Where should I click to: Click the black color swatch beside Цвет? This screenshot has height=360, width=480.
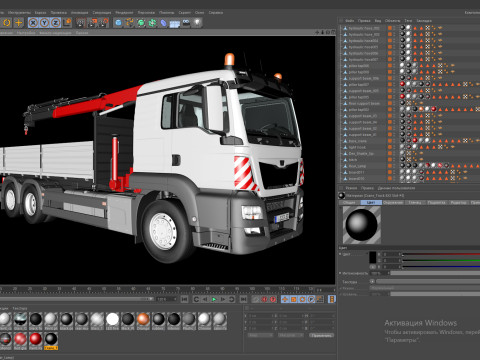pyautogui.click(x=373, y=257)
